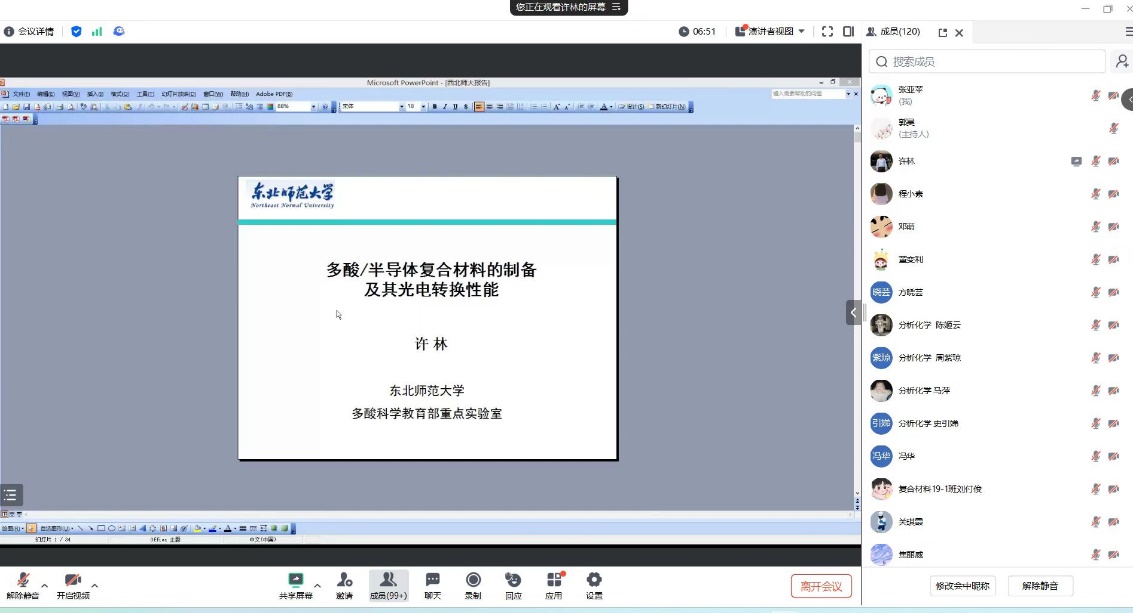Click the network signal strength icon
The image size is (1133, 613).
(x=97, y=32)
